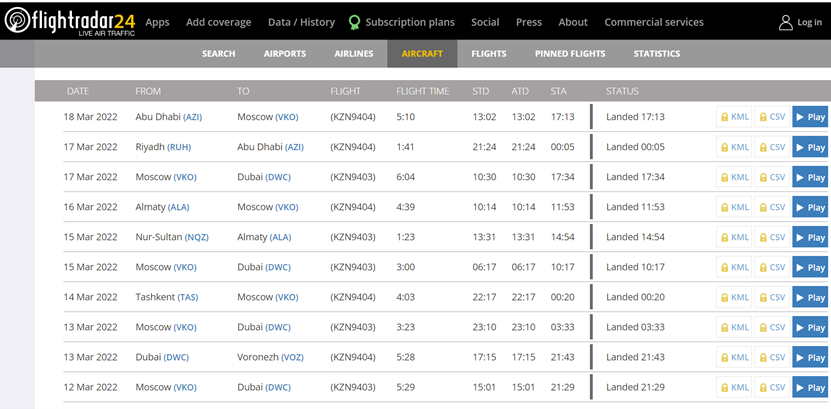Play the Abu Dhabi to Moscow flight
The width and height of the screenshot is (831, 409).
[x=810, y=117]
